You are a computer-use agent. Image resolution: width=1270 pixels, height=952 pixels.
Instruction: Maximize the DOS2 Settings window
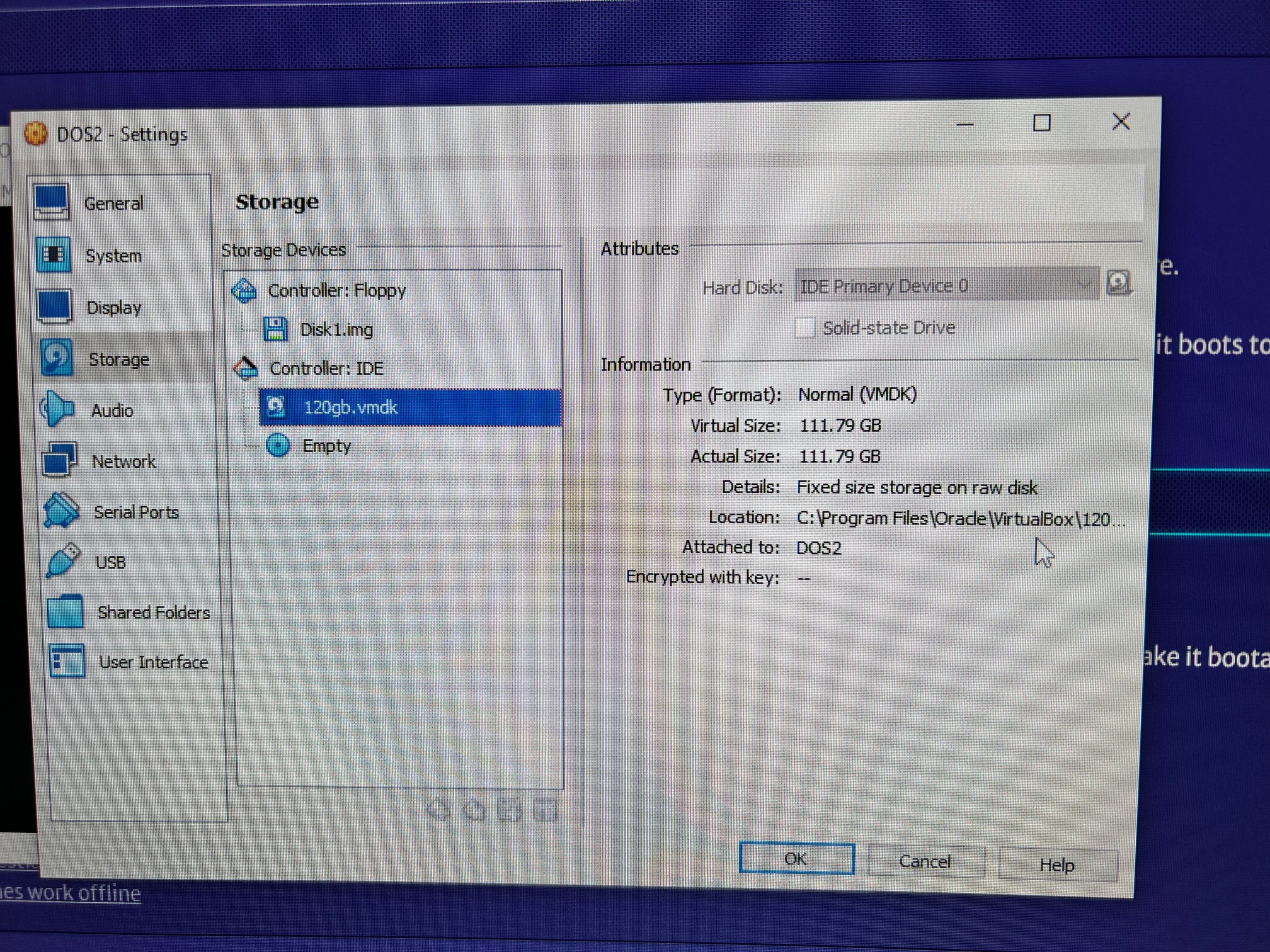[1042, 122]
